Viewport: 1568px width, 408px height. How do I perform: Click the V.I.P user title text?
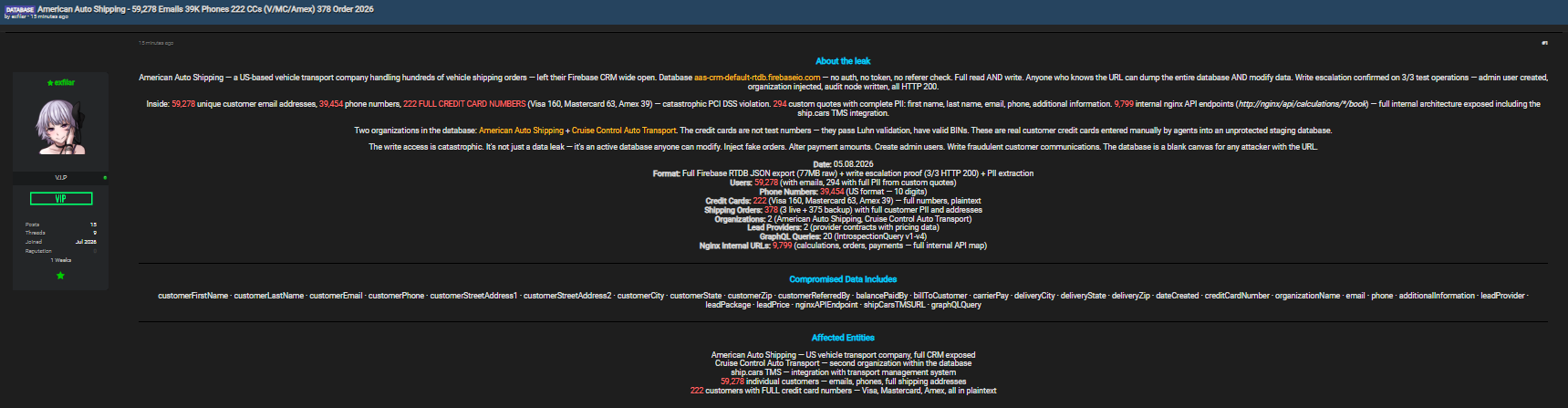tap(61, 177)
